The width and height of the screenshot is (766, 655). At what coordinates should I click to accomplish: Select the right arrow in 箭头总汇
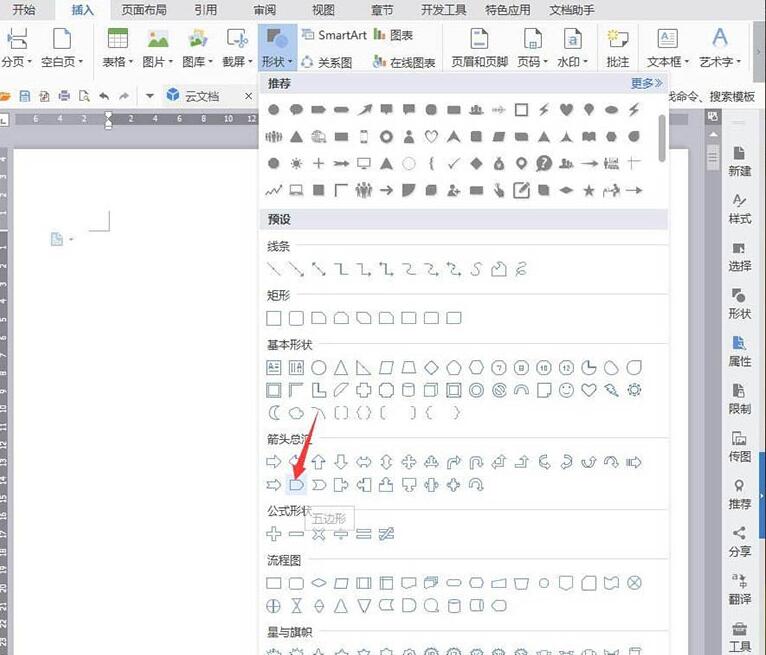coord(274,462)
